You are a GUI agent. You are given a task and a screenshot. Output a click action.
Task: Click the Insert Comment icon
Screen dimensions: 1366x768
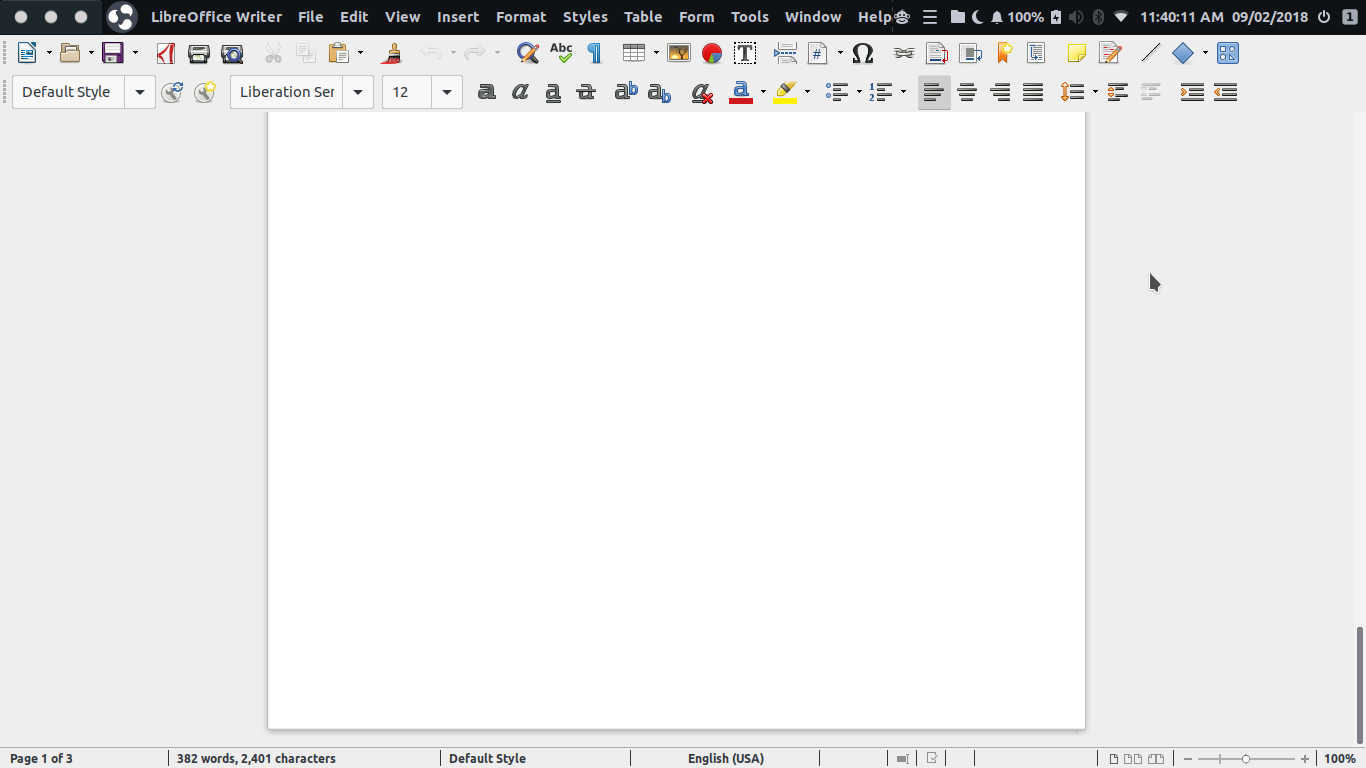click(1077, 53)
